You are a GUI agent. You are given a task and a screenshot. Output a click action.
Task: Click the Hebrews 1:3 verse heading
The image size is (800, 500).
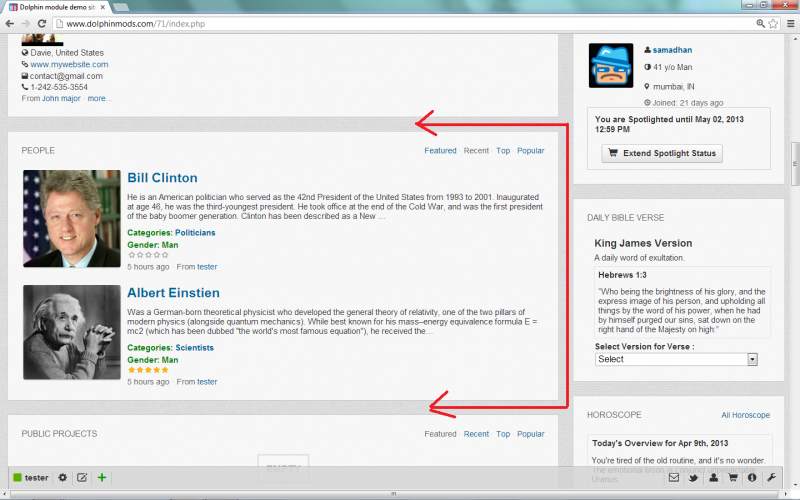(622, 275)
